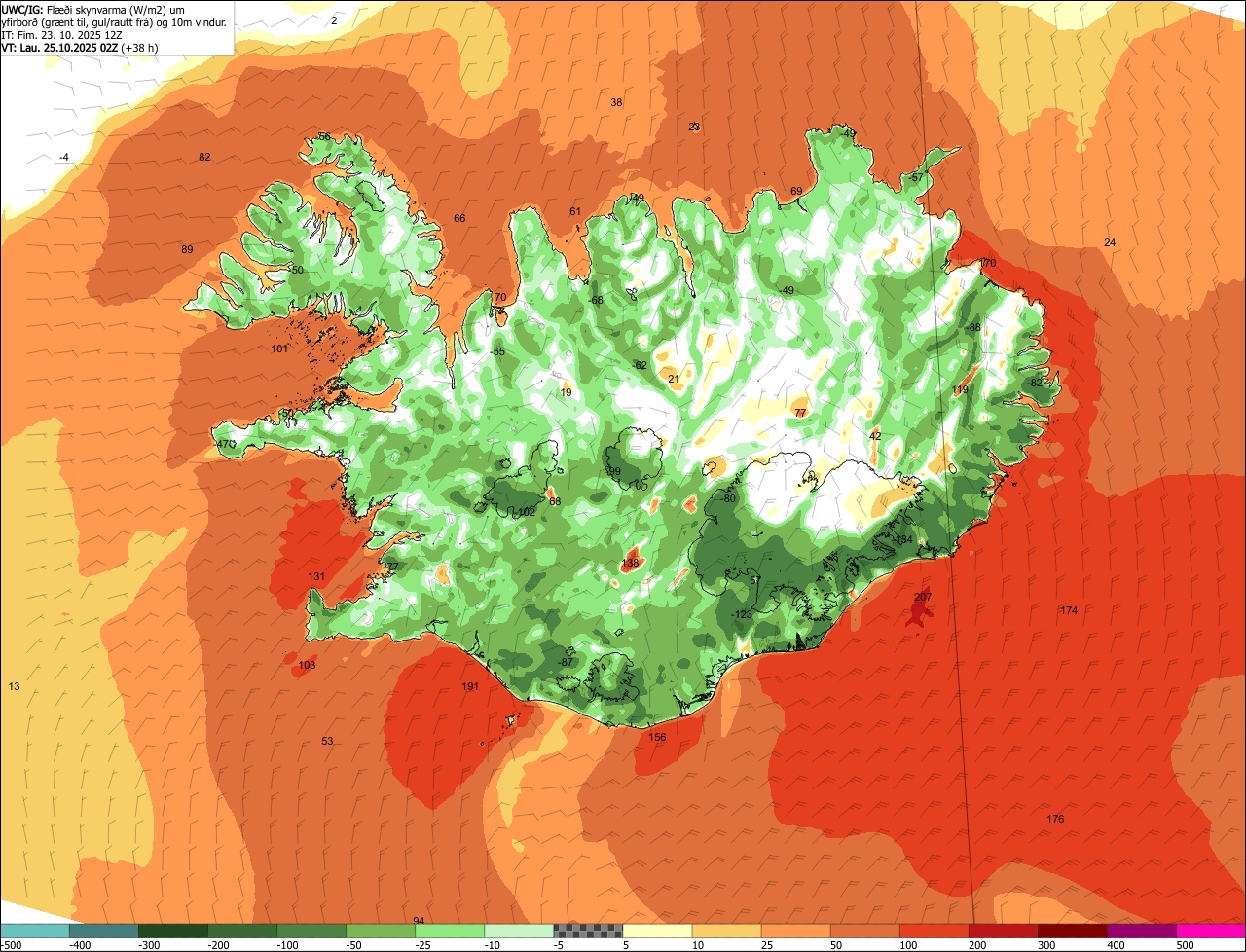The height and width of the screenshot is (952, 1246).
Task: Click the map value -87 near the south coast
Action: pyautogui.click(x=567, y=662)
